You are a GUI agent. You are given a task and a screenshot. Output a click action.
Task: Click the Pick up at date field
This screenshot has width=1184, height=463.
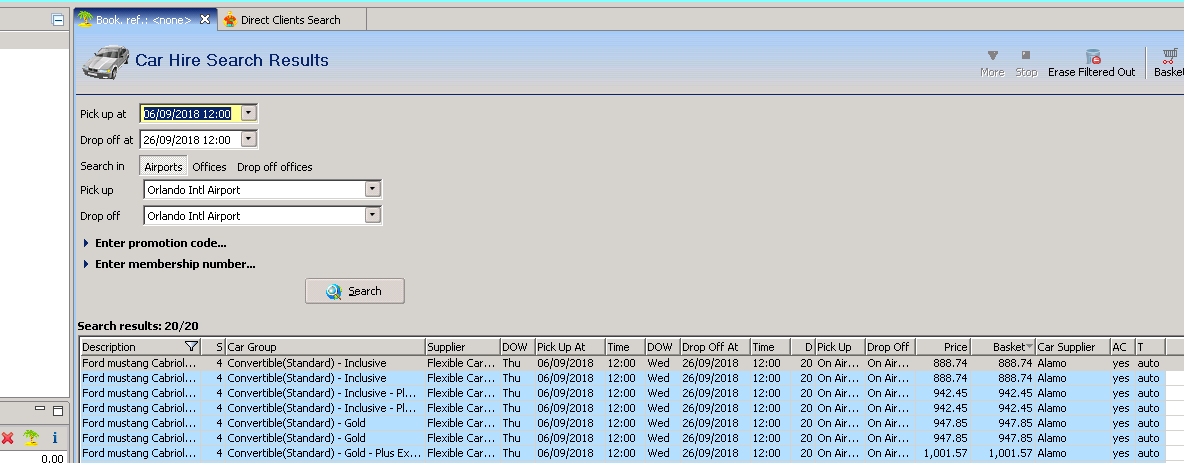(191, 113)
